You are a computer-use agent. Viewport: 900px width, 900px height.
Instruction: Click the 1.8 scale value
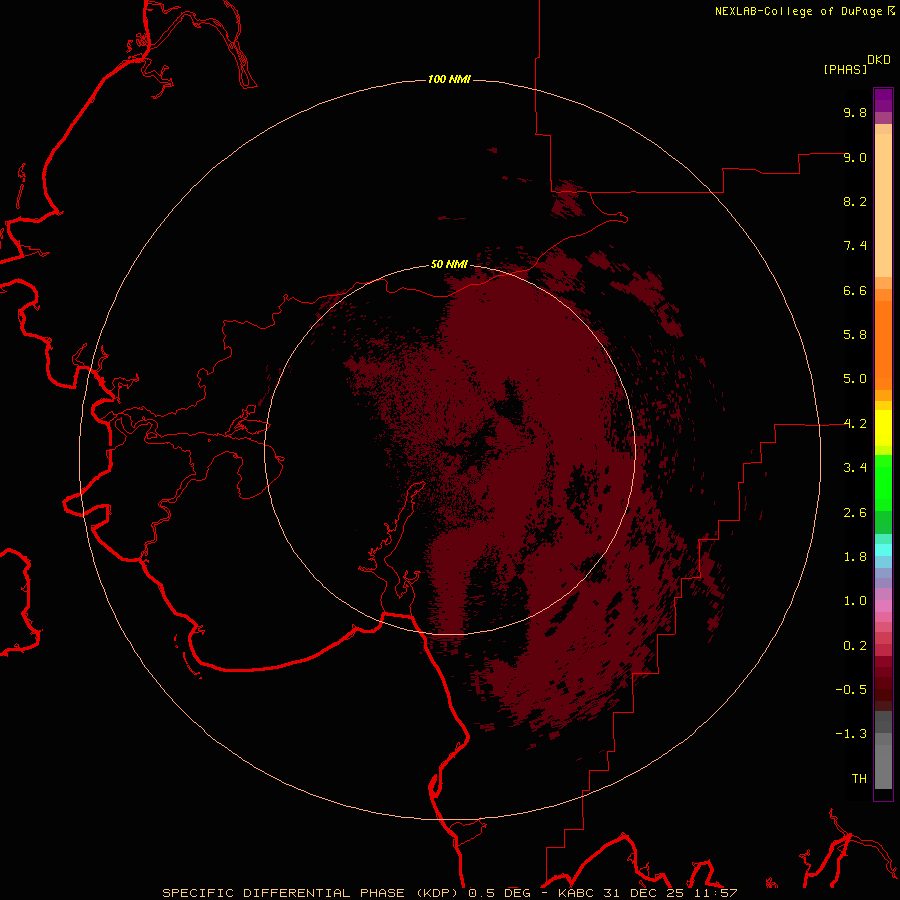click(x=855, y=557)
